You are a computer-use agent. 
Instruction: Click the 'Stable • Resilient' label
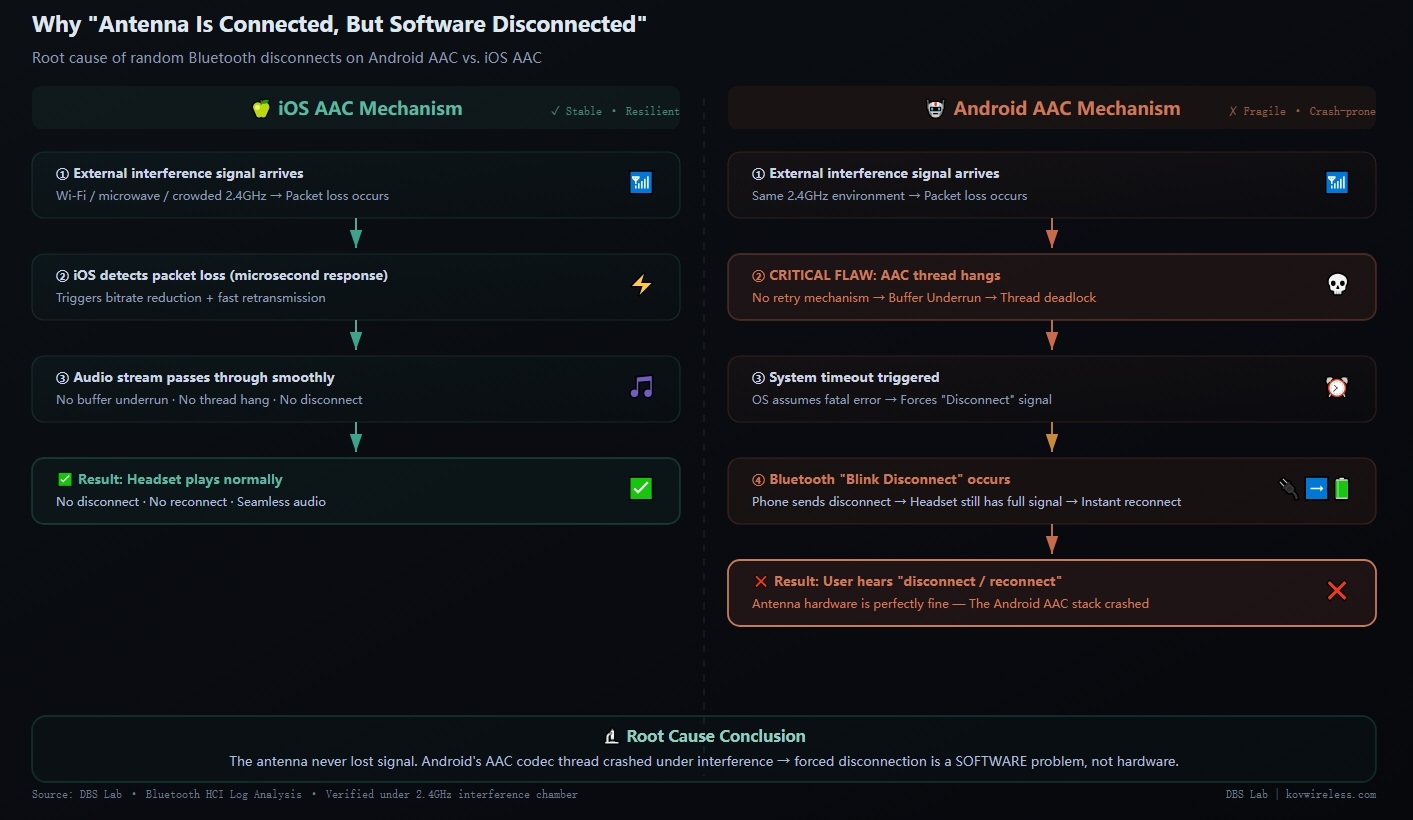[x=615, y=111]
